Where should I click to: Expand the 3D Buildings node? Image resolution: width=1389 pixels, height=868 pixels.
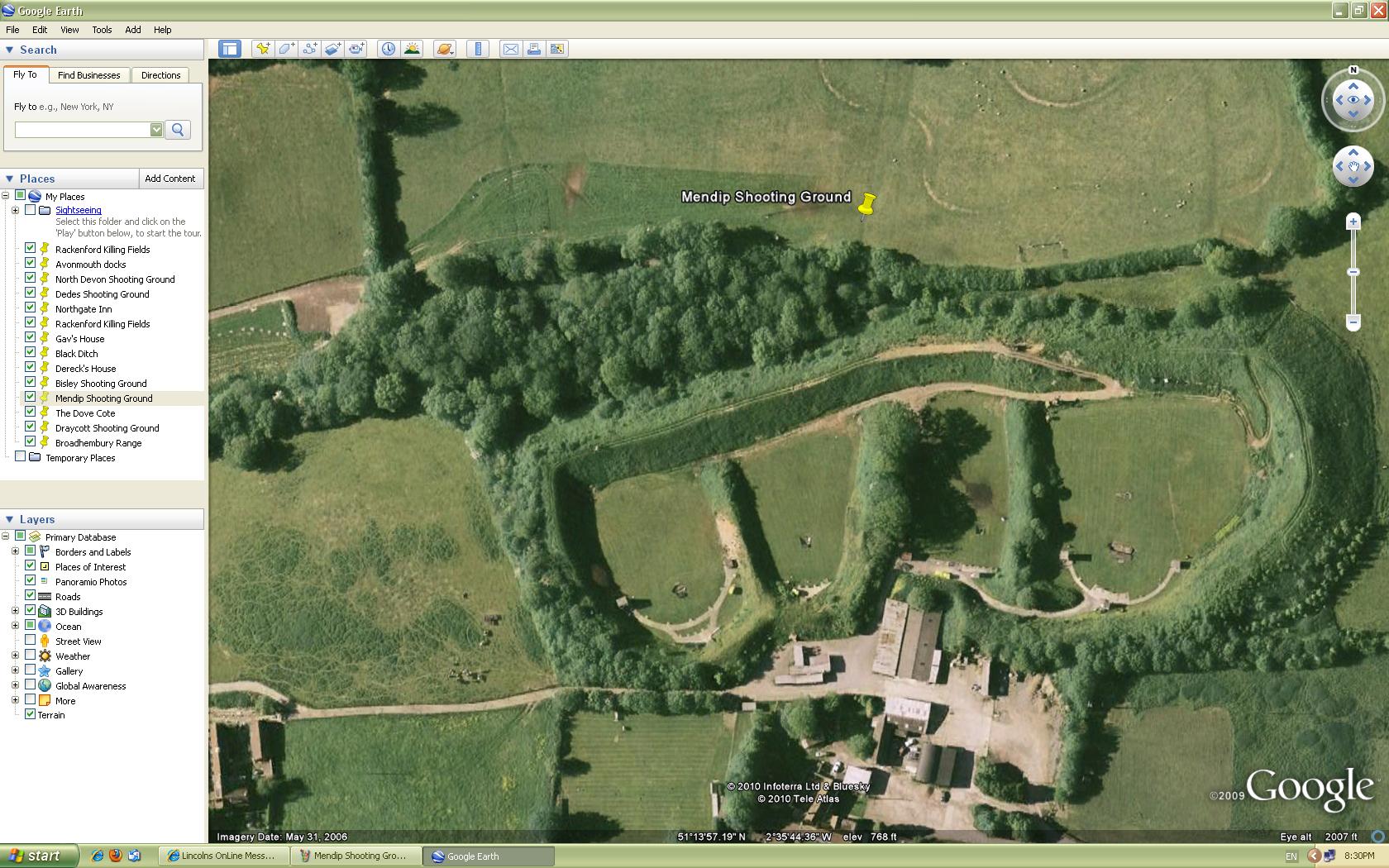point(16,611)
